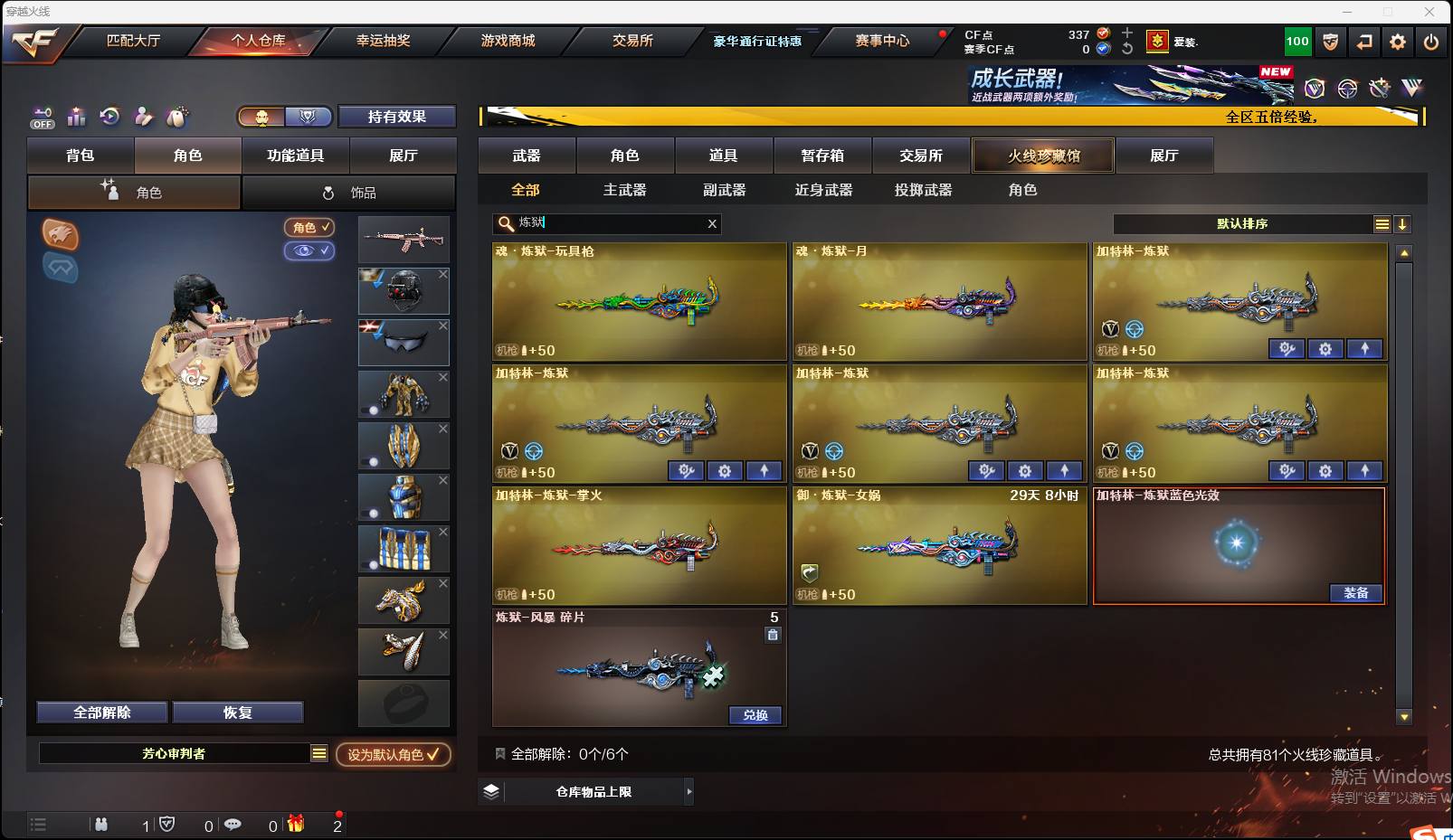
Task: Open the chat bubble icon in the bottom bar
Action: click(233, 825)
